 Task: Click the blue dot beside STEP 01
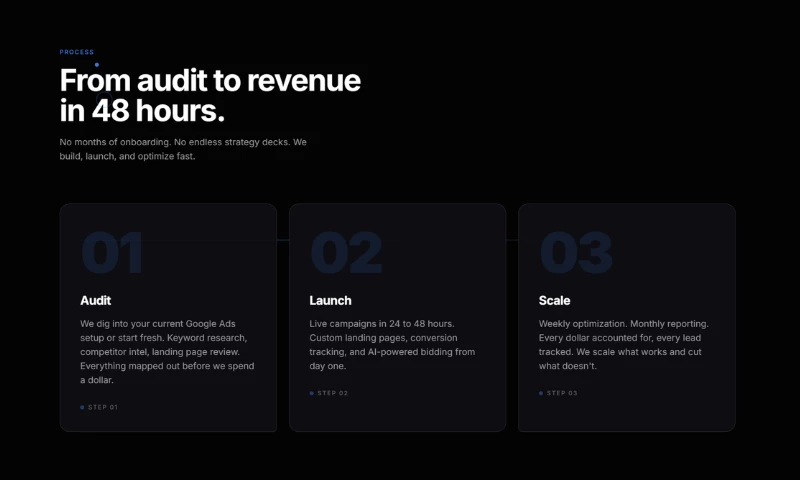(82, 407)
